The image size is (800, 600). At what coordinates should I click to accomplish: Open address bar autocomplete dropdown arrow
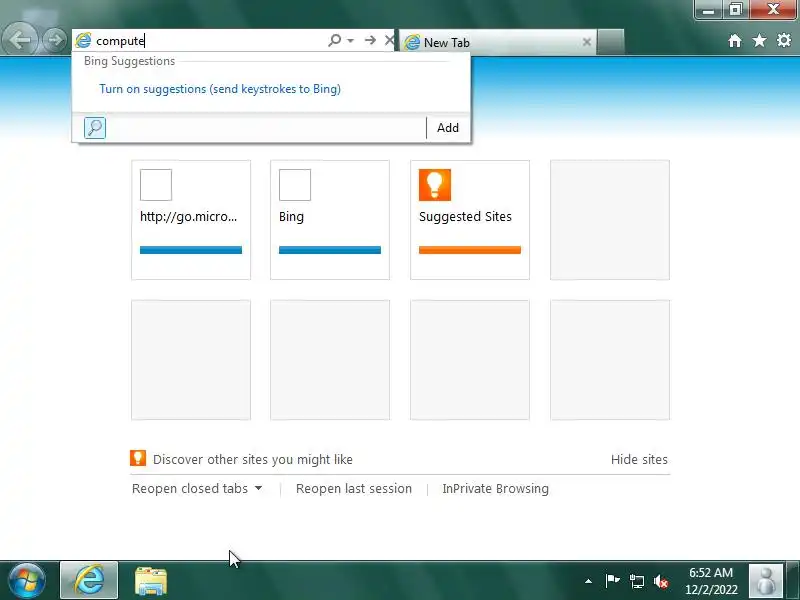click(x=351, y=40)
